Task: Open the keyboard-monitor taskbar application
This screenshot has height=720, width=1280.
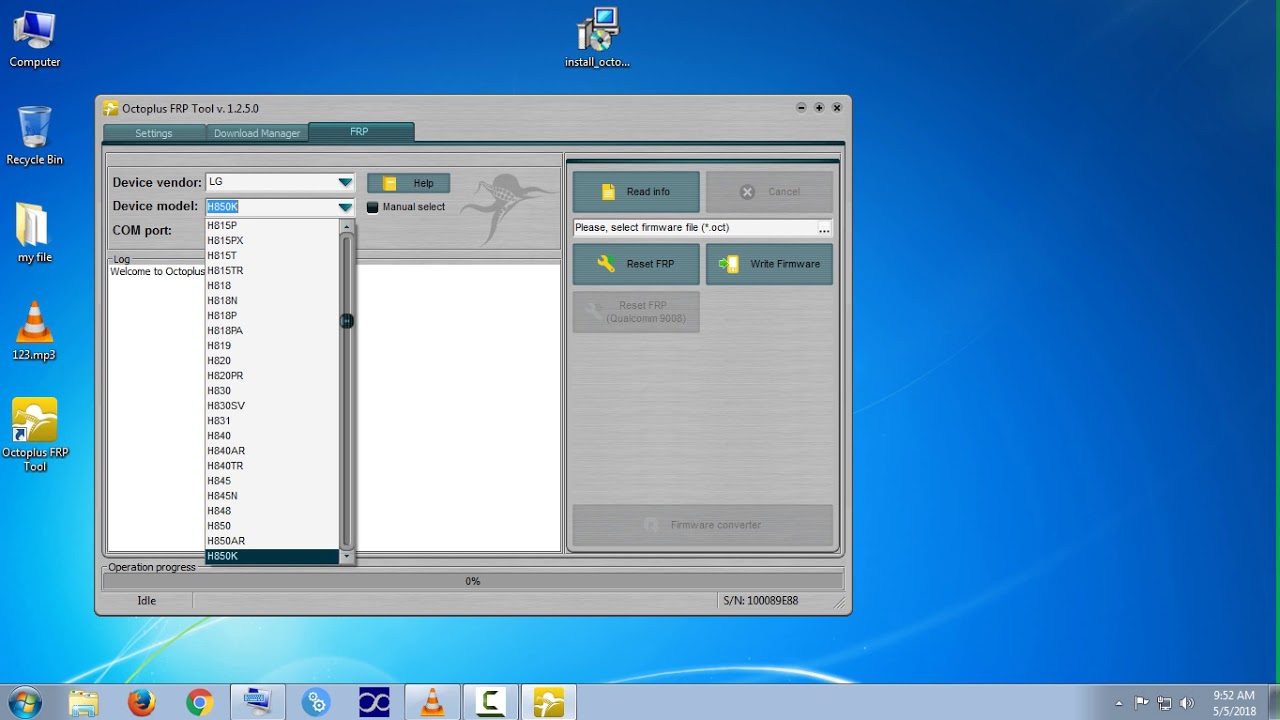Action: click(x=258, y=703)
